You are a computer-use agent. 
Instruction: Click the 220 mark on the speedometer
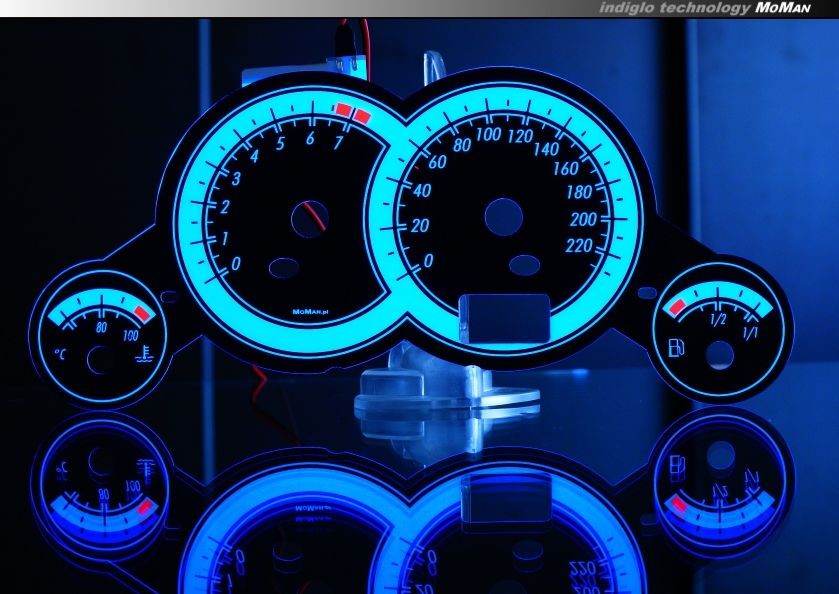click(579, 246)
